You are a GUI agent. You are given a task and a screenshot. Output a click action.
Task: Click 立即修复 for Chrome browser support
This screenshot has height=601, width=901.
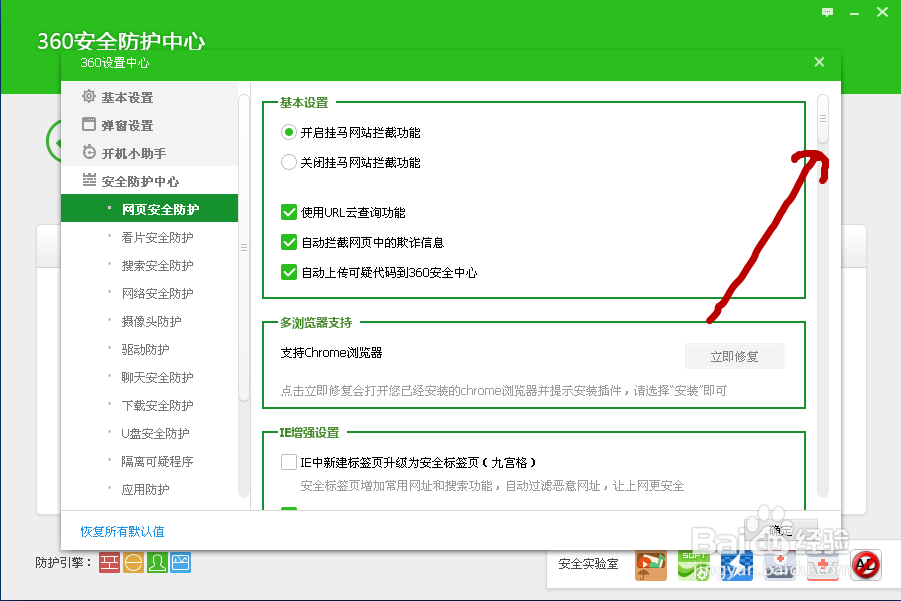point(734,357)
